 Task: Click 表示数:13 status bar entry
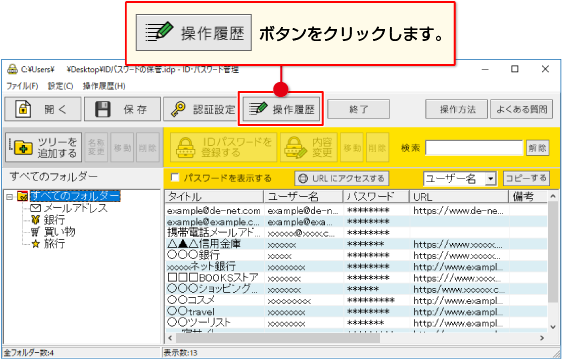click(180, 353)
